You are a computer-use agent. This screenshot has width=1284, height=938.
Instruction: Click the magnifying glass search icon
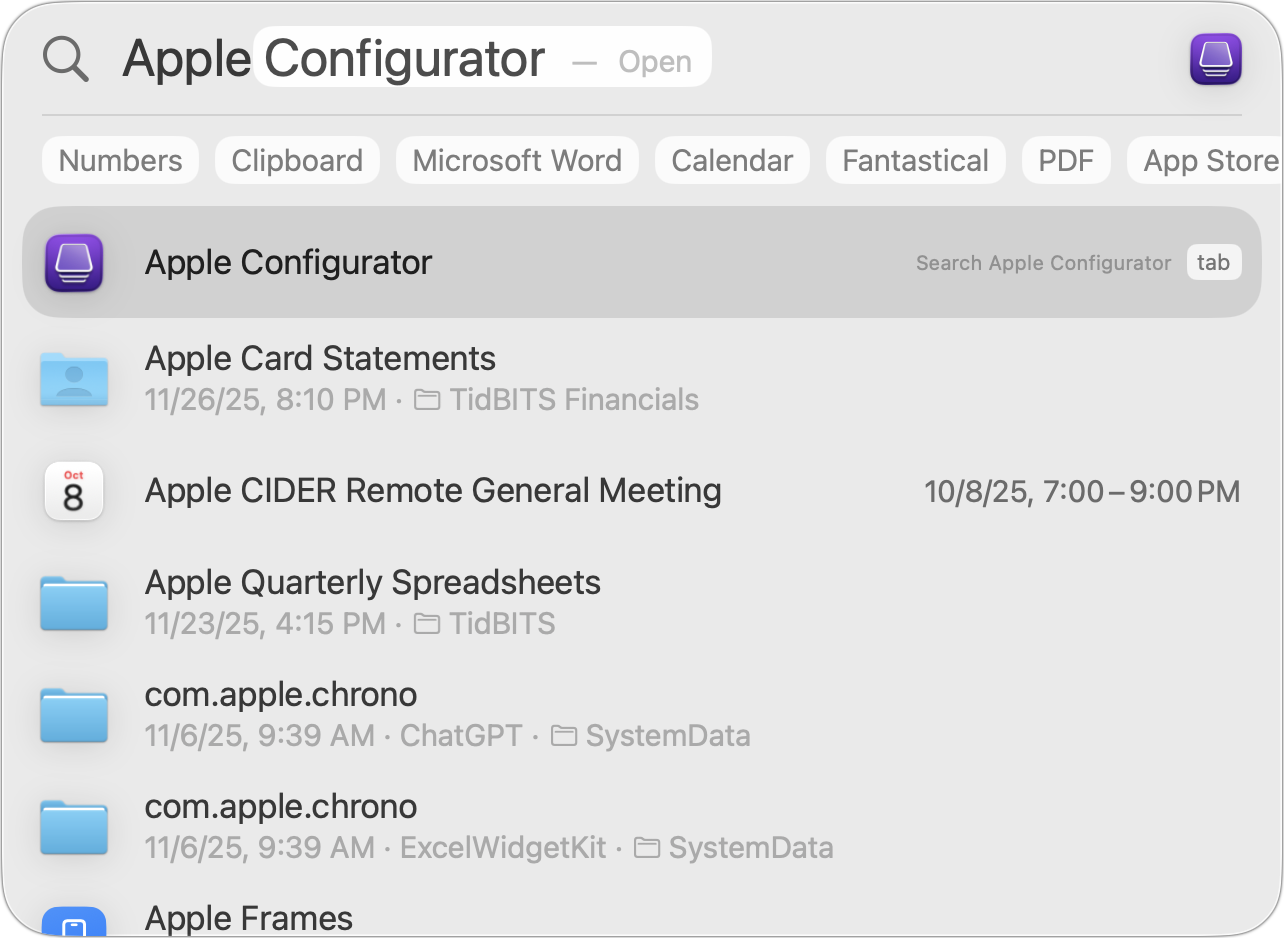pos(66,60)
